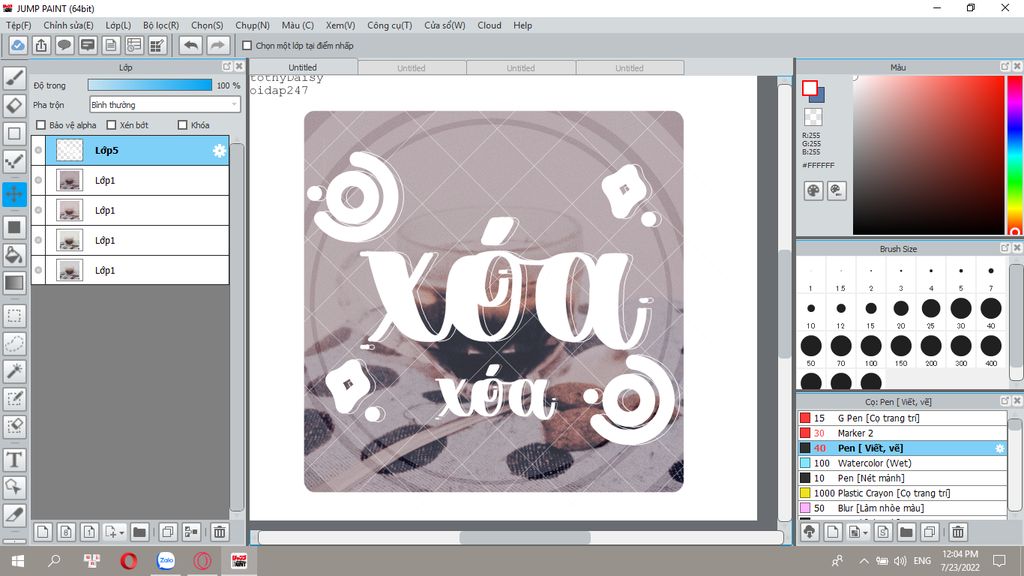Image resolution: width=1024 pixels, height=576 pixels.
Task: Enable Bảo vệ alpha checkbox
Action: tap(41, 125)
